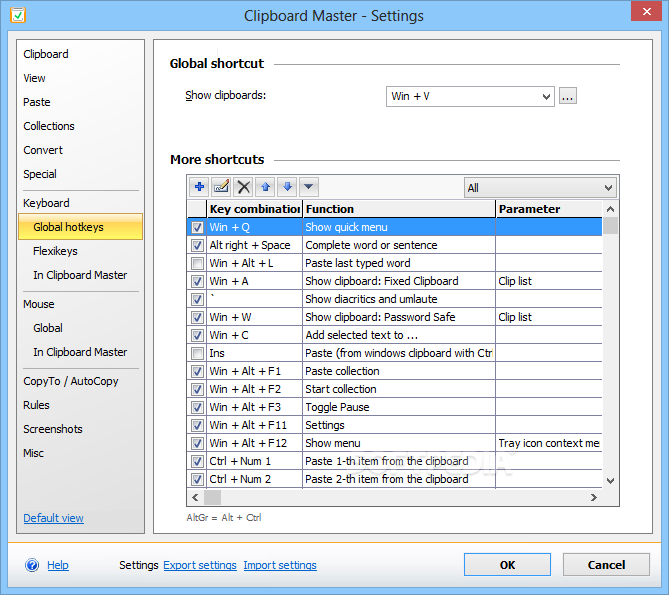669x595 pixels.
Task: Click the Default view link
Action: pyautogui.click(x=53, y=518)
